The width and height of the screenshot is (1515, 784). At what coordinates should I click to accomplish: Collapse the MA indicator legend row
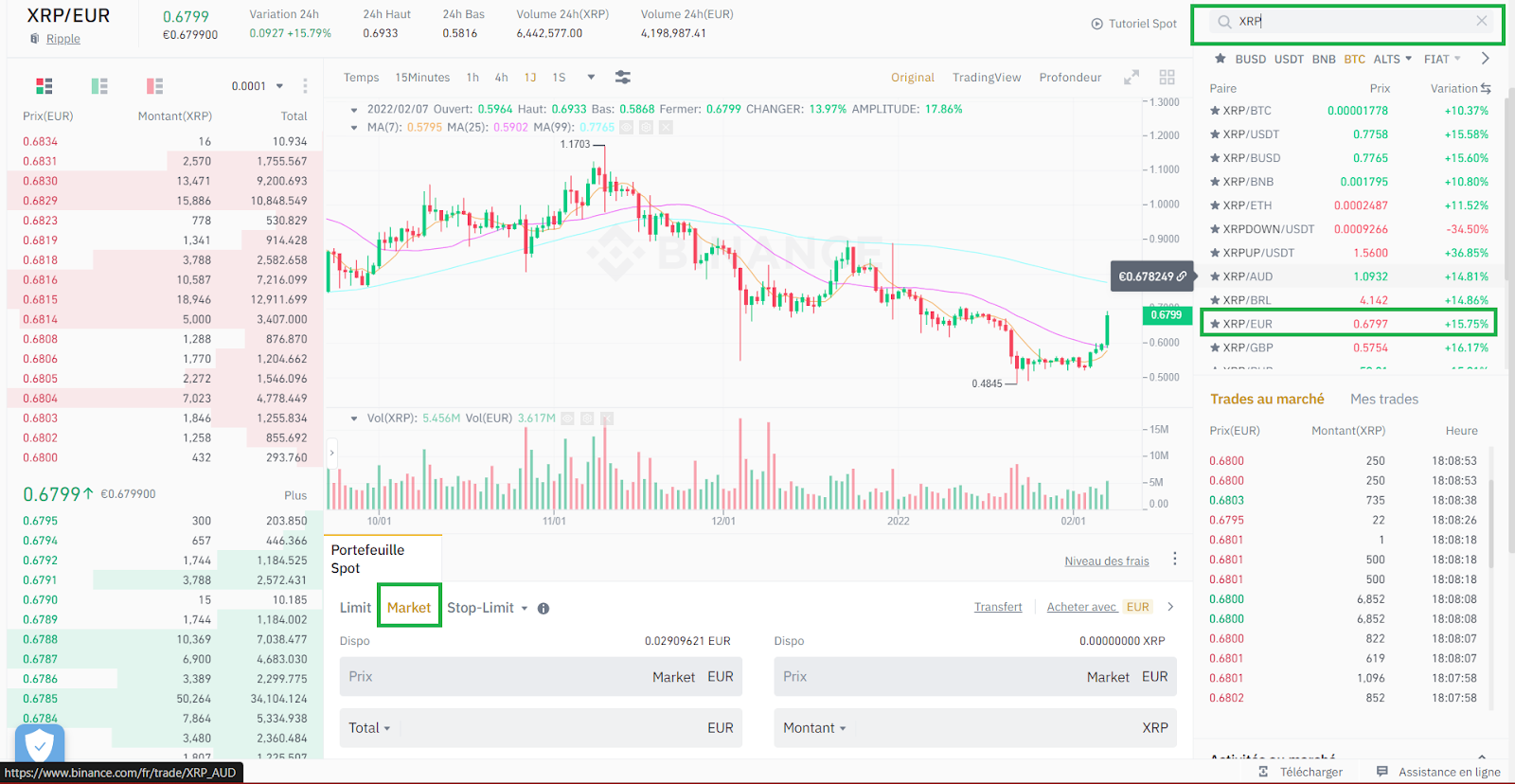354,127
